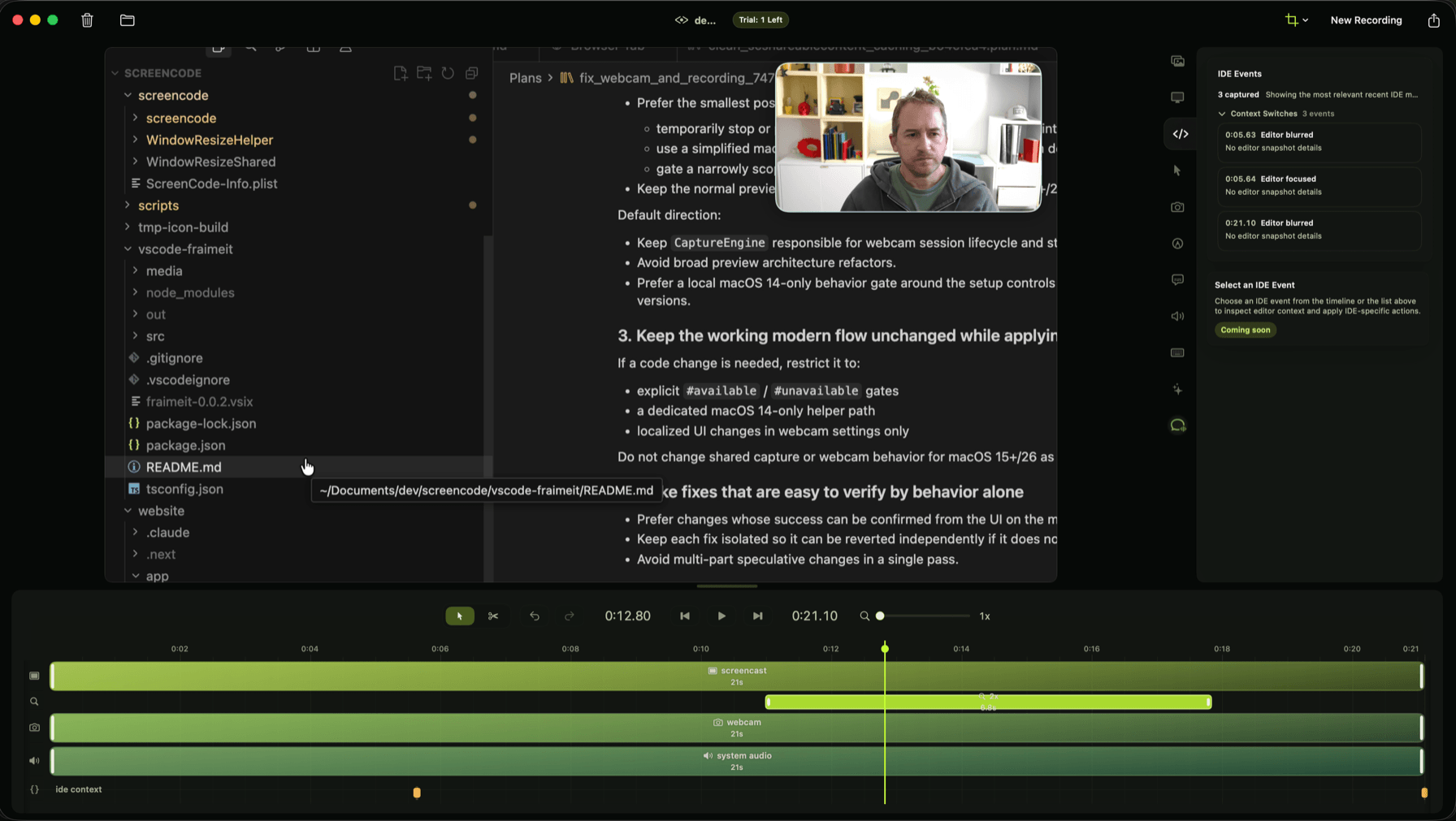
Task: Select the IDE Events code panel icon
Action: click(1181, 134)
